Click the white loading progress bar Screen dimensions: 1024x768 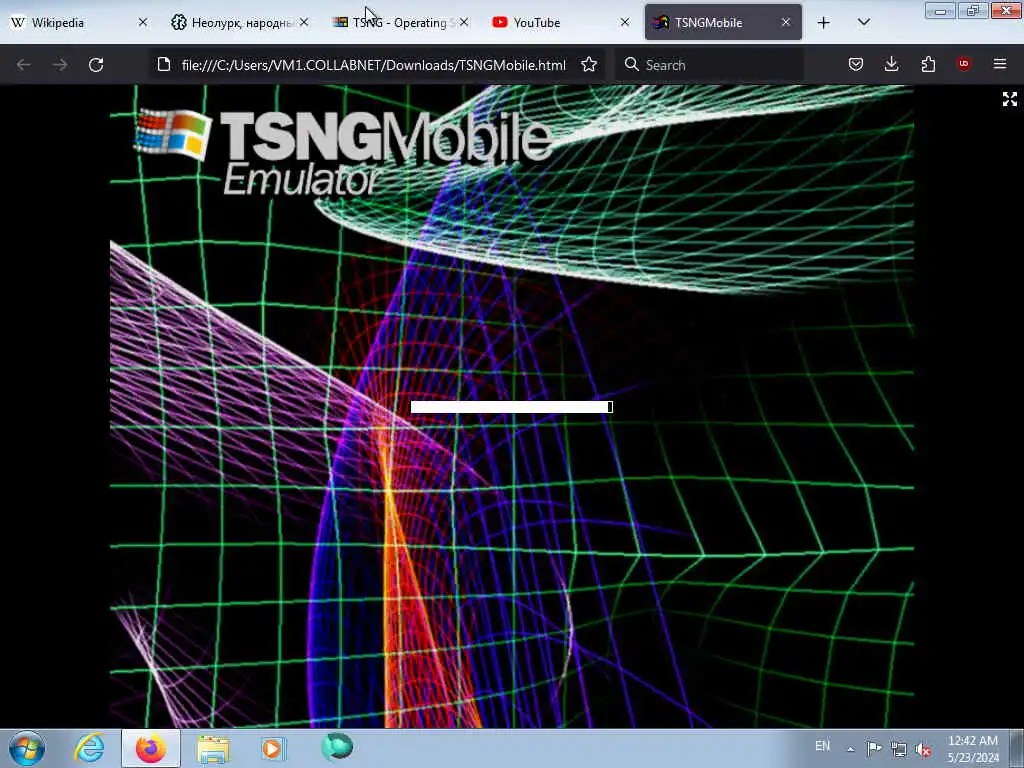coord(511,407)
